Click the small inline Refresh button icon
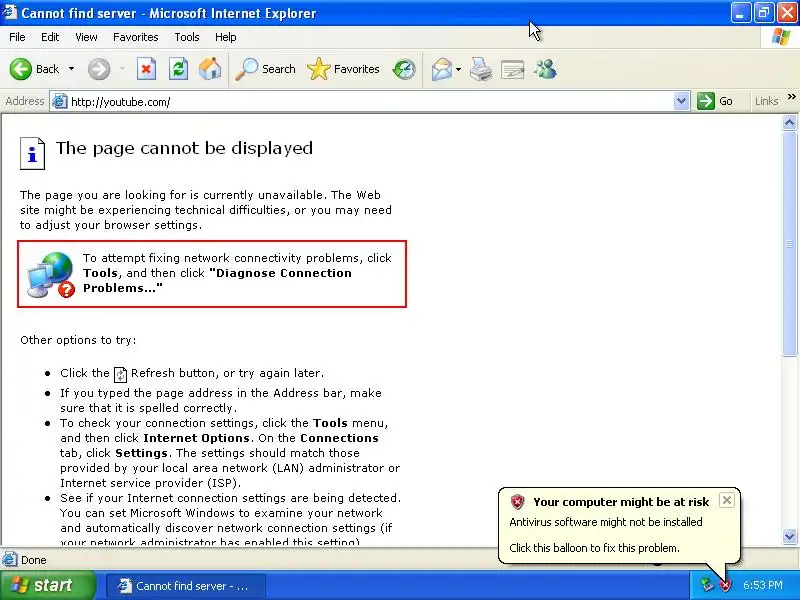800x600 pixels. 120,374
